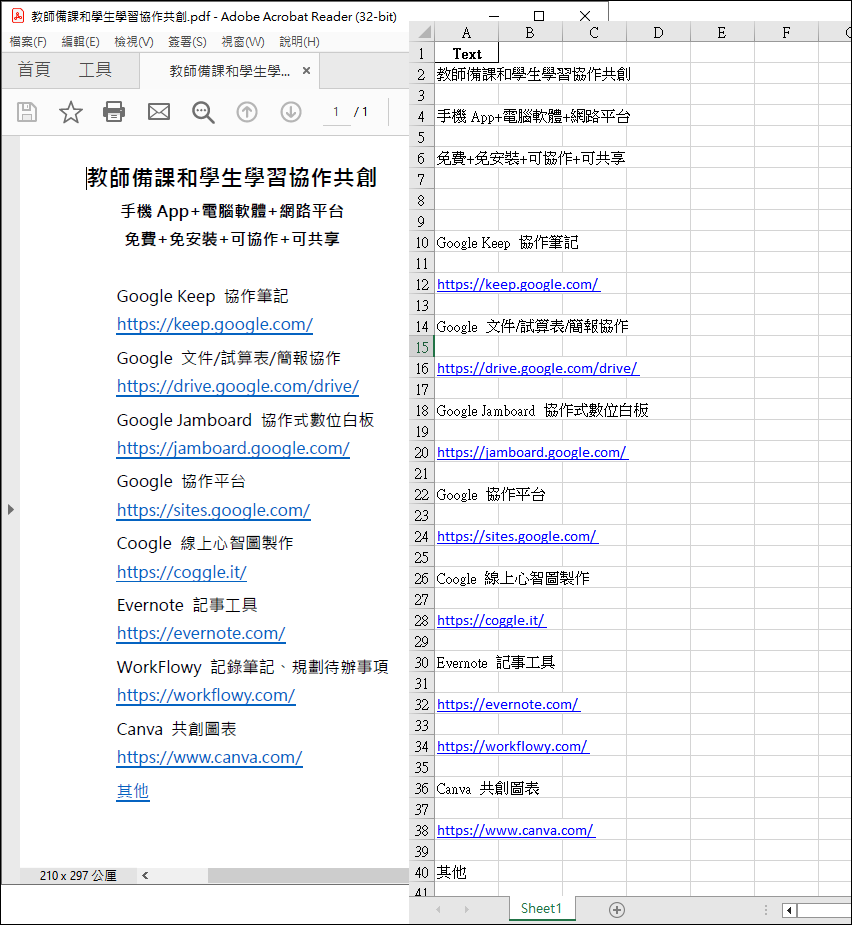The width and height of the screenshot is (852, 925).
Task: Open drive.google.com link in the PDF
Action: [238, 386]
